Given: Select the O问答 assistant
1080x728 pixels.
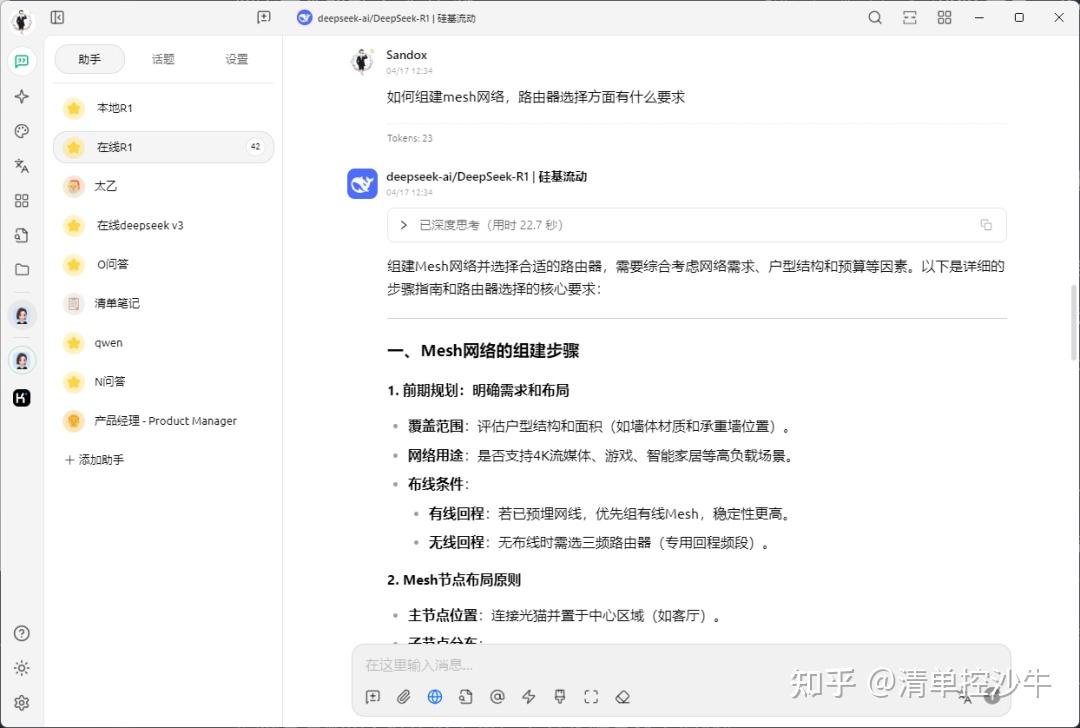Looking at the screenshot, I should pyautogui.click(x=163, y=264).
